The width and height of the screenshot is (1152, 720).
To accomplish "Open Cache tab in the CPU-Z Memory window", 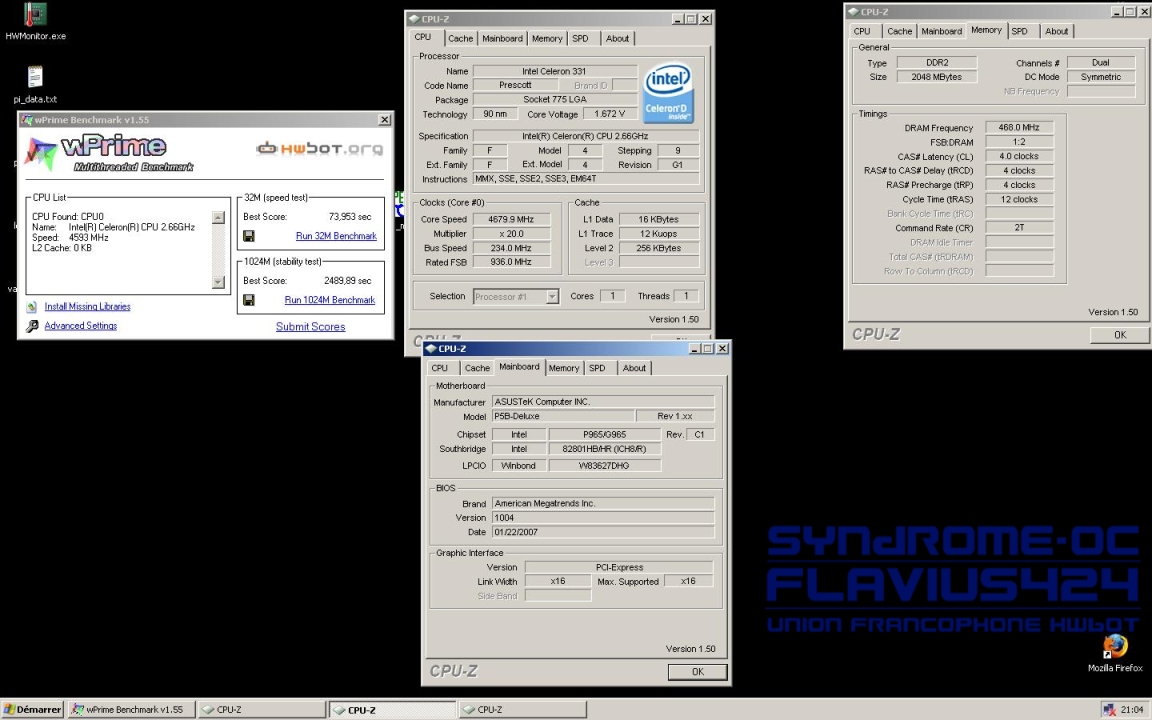I will point(899,31).
